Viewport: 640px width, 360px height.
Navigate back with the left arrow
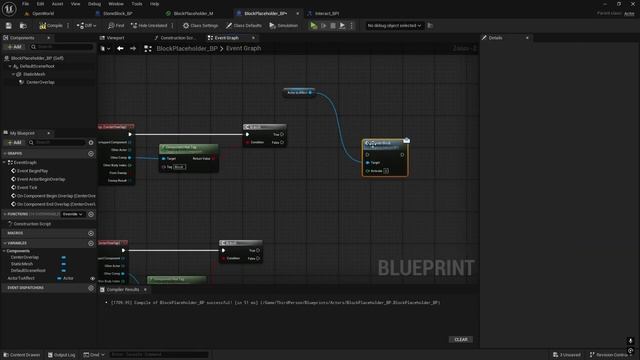120,49
